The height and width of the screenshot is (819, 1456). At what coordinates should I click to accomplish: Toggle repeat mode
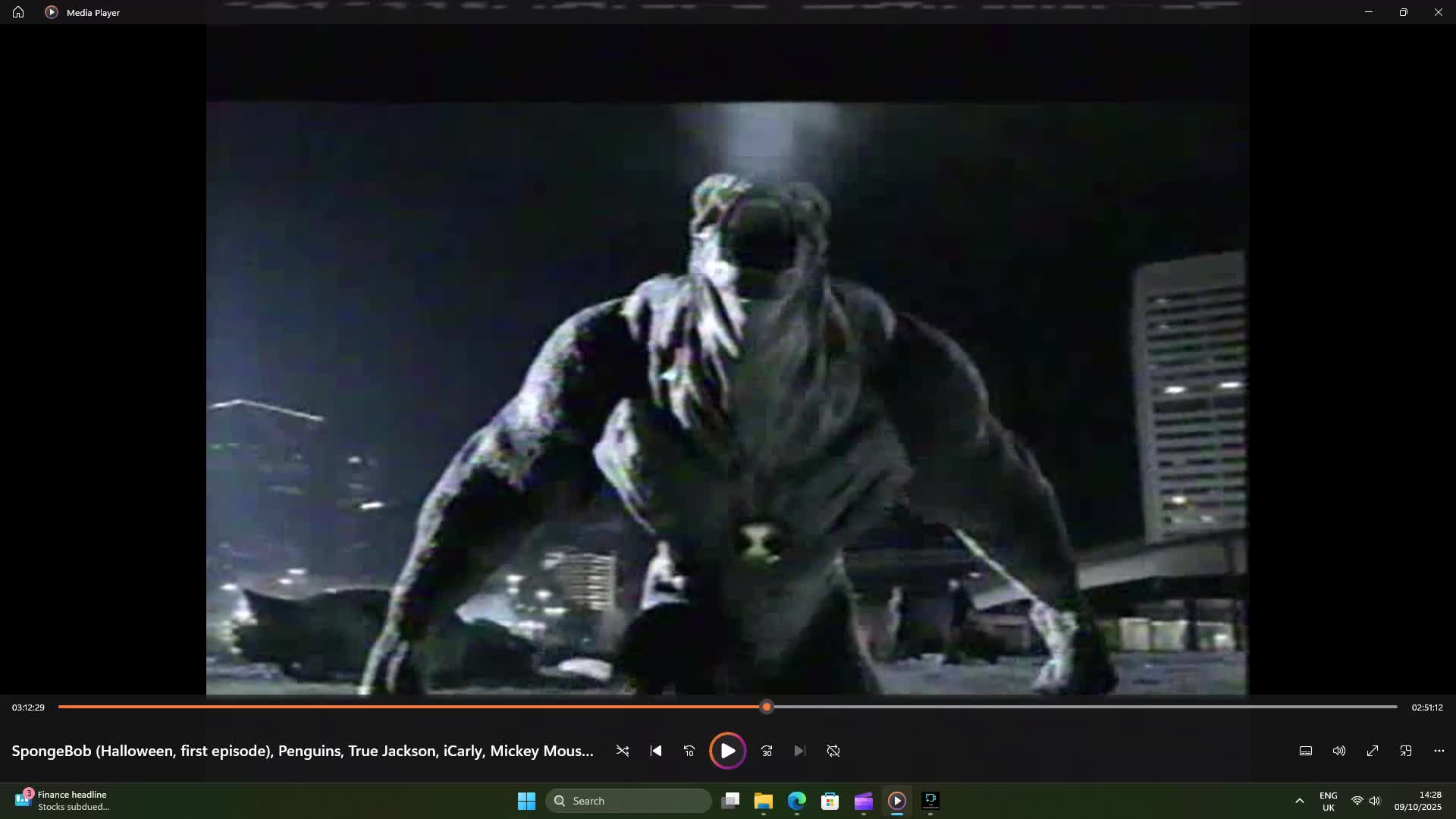(833, 751)
